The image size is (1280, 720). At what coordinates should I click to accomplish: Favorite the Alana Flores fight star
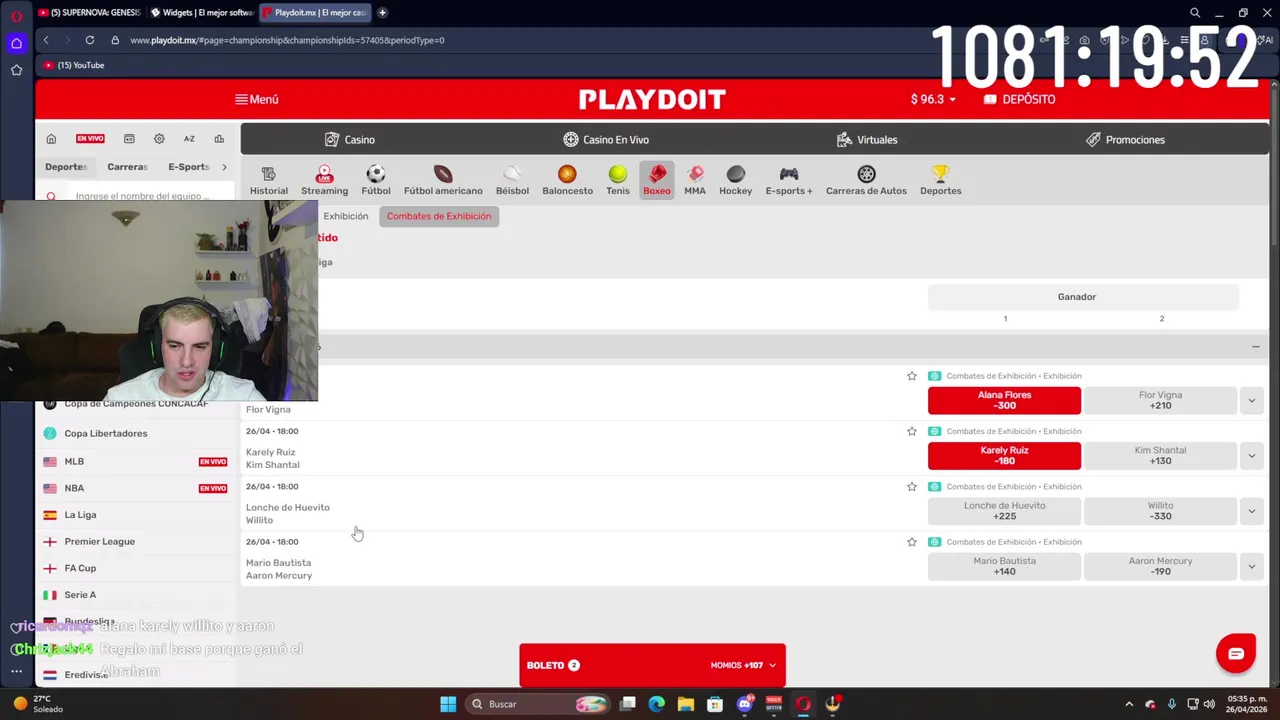pos(911,376)
